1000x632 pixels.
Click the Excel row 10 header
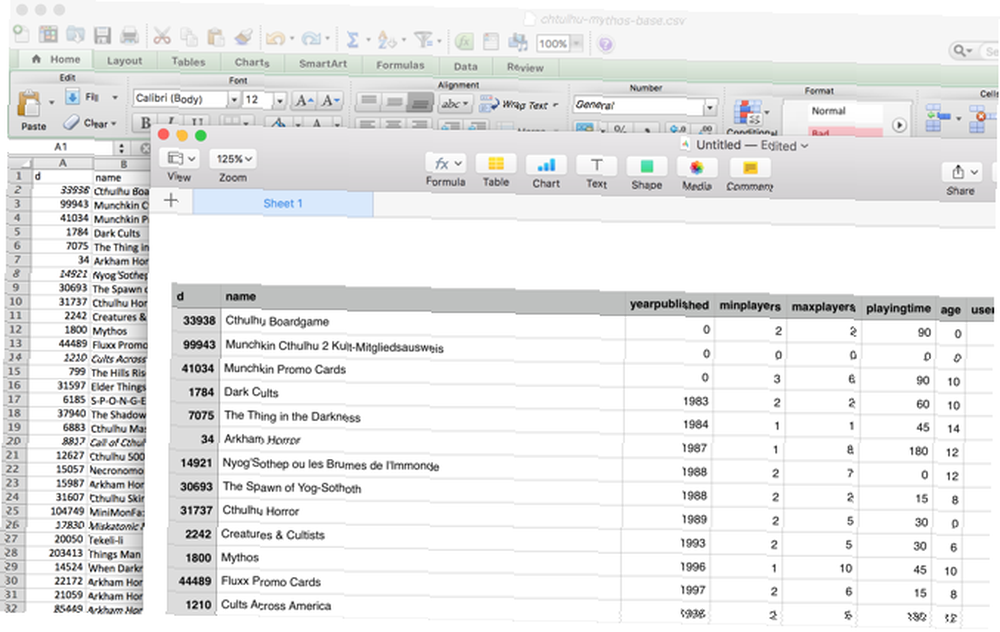[15, 302]
